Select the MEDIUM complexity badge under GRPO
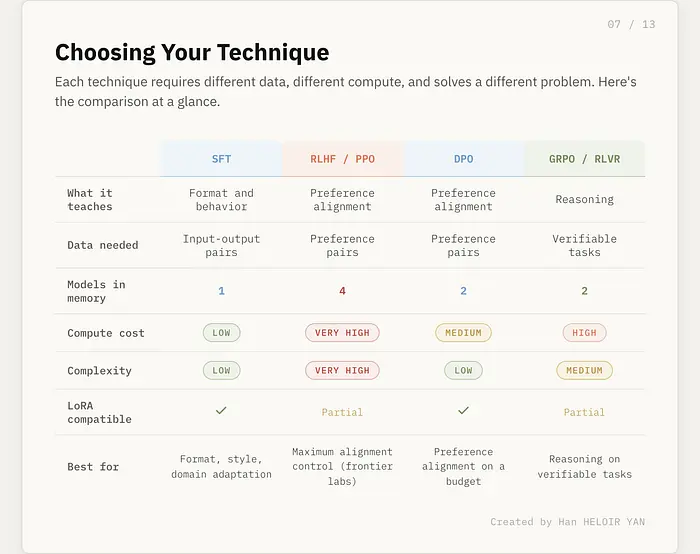This screenshot has height=554, width=700. click(584, 371)
